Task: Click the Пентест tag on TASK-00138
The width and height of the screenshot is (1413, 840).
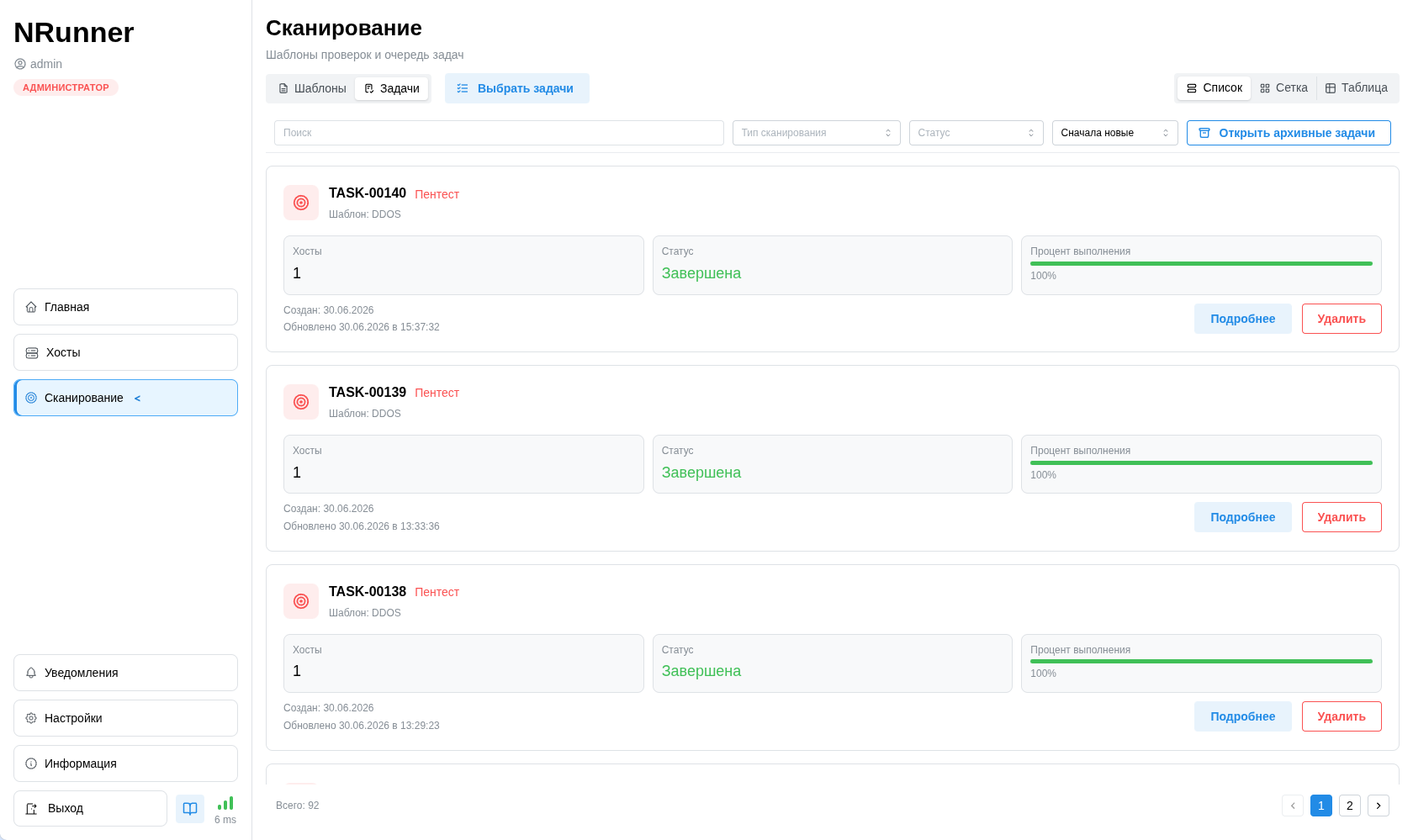Action: pos(437,592)
